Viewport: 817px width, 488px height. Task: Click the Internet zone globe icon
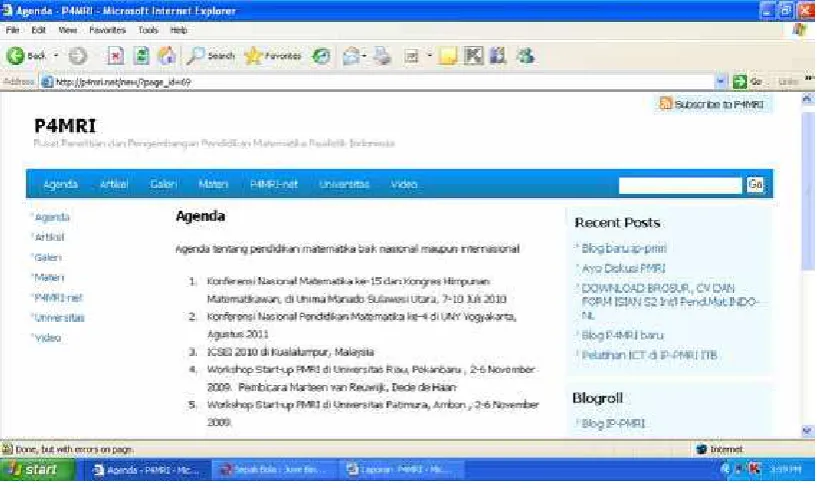pyautogui.click(x=701, y=449)
